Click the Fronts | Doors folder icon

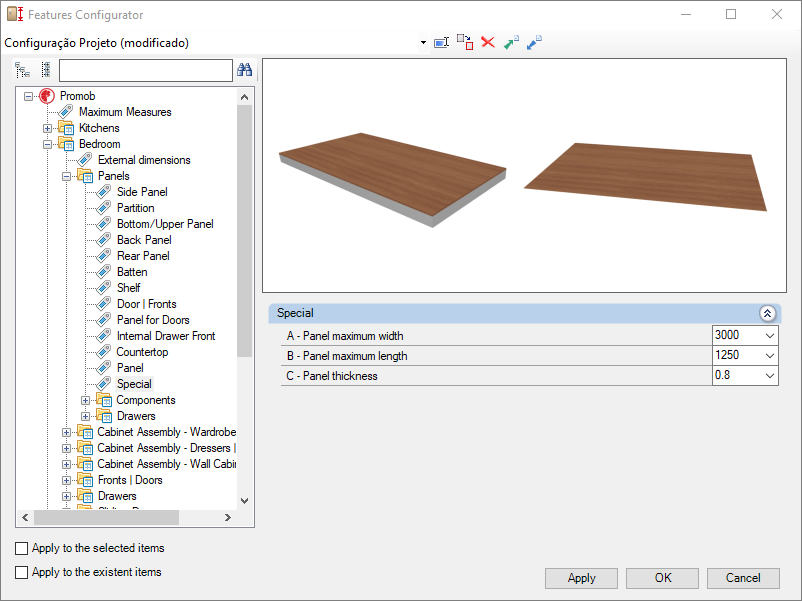tap(85, 480)
